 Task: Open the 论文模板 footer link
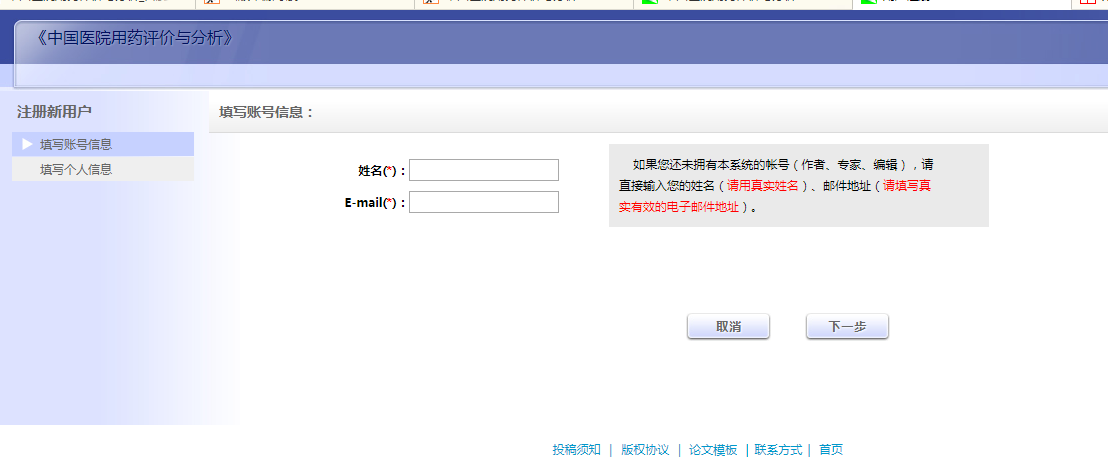pyautogui.click(x=713, y=450)
